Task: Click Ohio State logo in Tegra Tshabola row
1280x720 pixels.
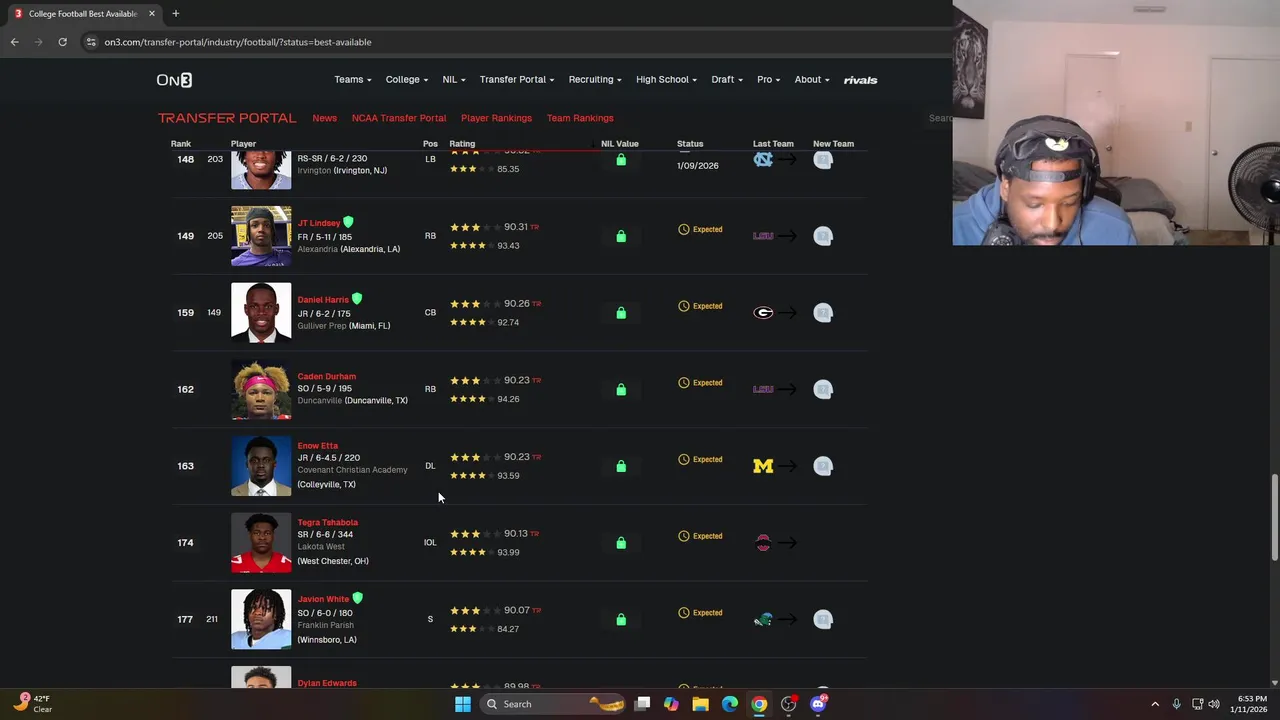Action: (763, 543)
